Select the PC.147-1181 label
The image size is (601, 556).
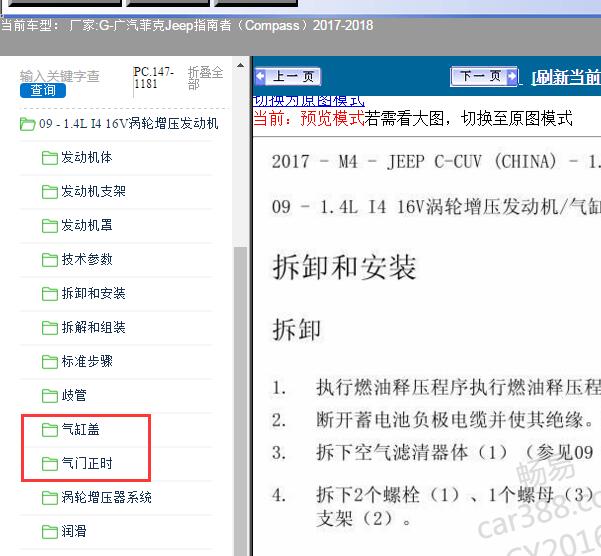coord(154,78)
